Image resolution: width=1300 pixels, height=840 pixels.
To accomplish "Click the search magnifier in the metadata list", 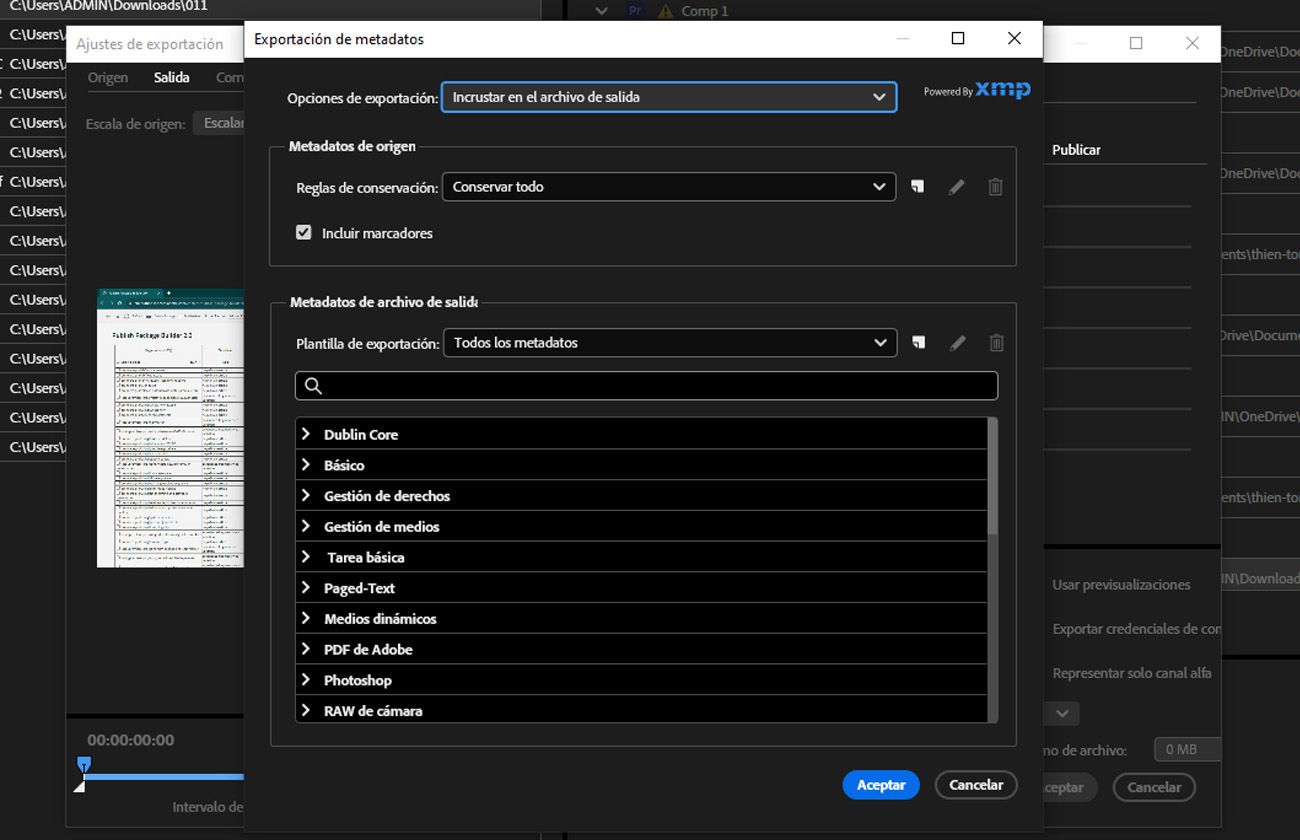I will (312, 385).
